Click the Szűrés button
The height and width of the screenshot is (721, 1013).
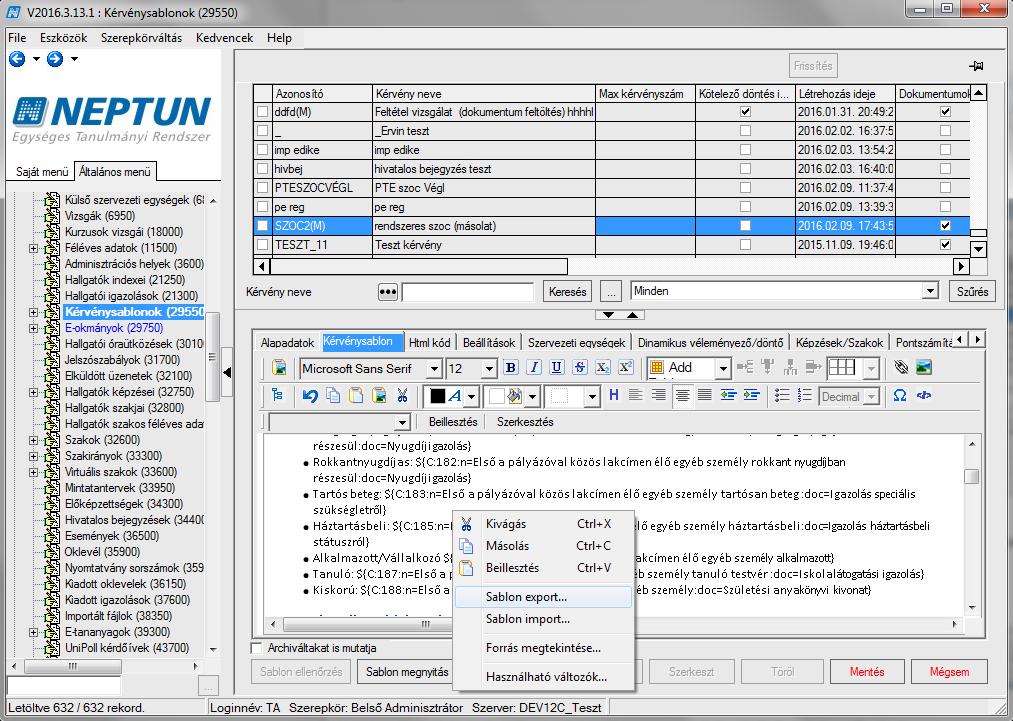pos(972,292)
